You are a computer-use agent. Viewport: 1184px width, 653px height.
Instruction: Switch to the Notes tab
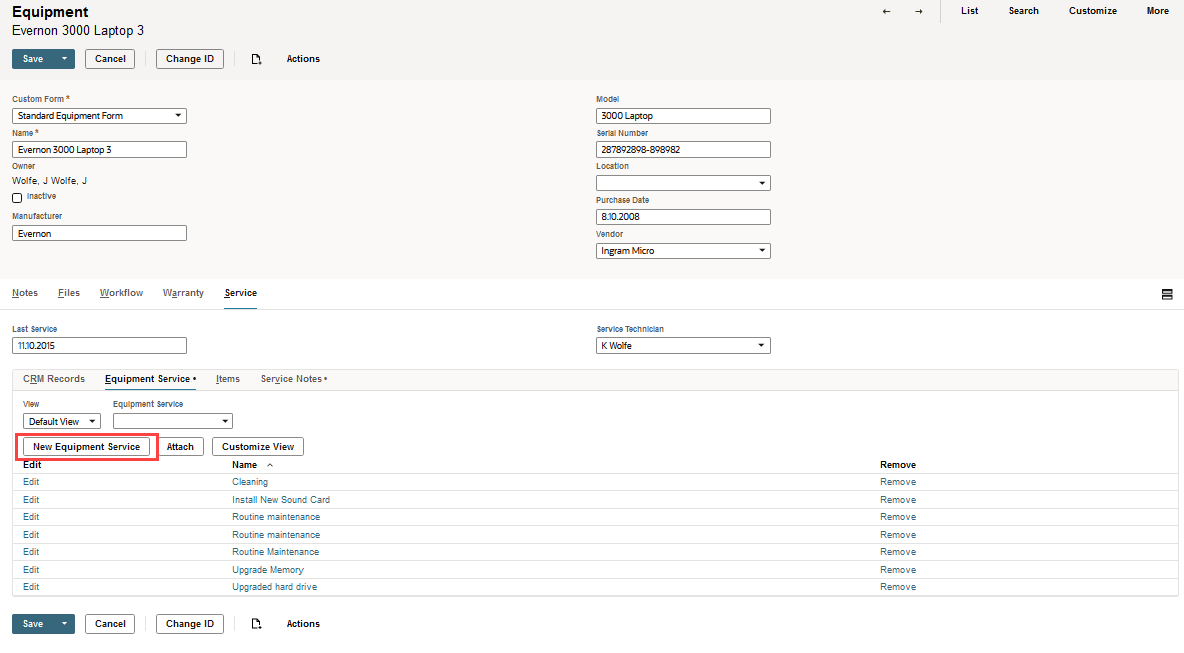coord(25,293)
